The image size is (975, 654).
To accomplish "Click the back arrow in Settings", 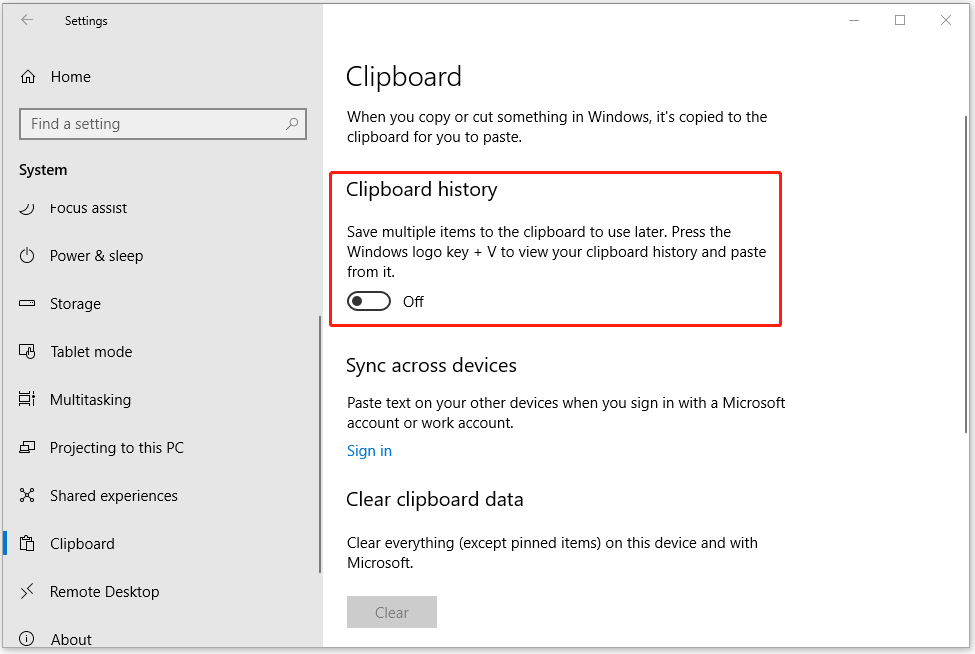I will (x=27, y=20).
